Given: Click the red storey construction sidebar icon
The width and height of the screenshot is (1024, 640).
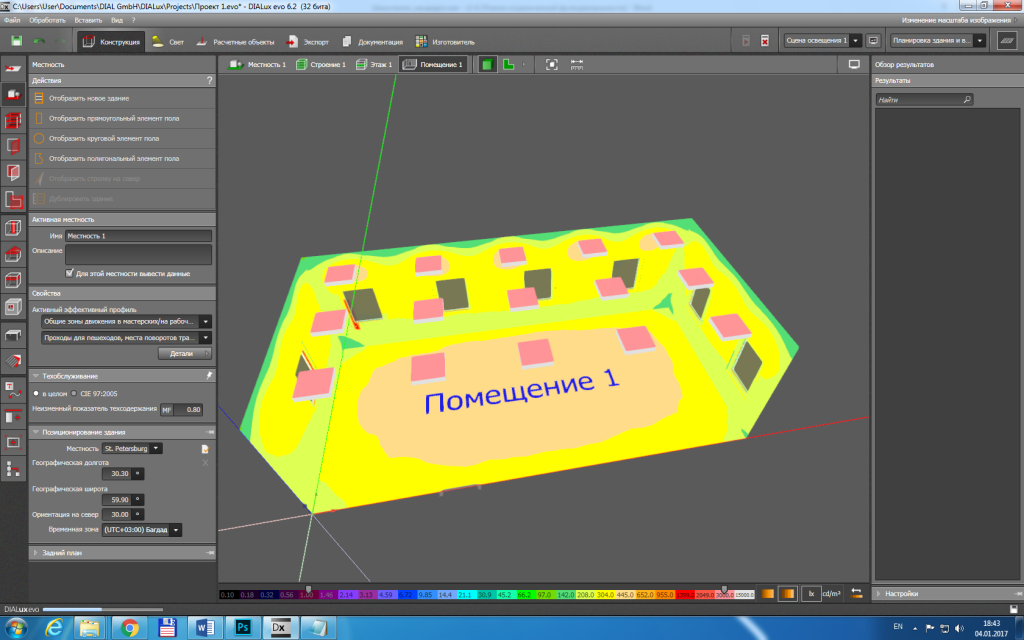Looking at the screenshot, I should tap(13, 120).
